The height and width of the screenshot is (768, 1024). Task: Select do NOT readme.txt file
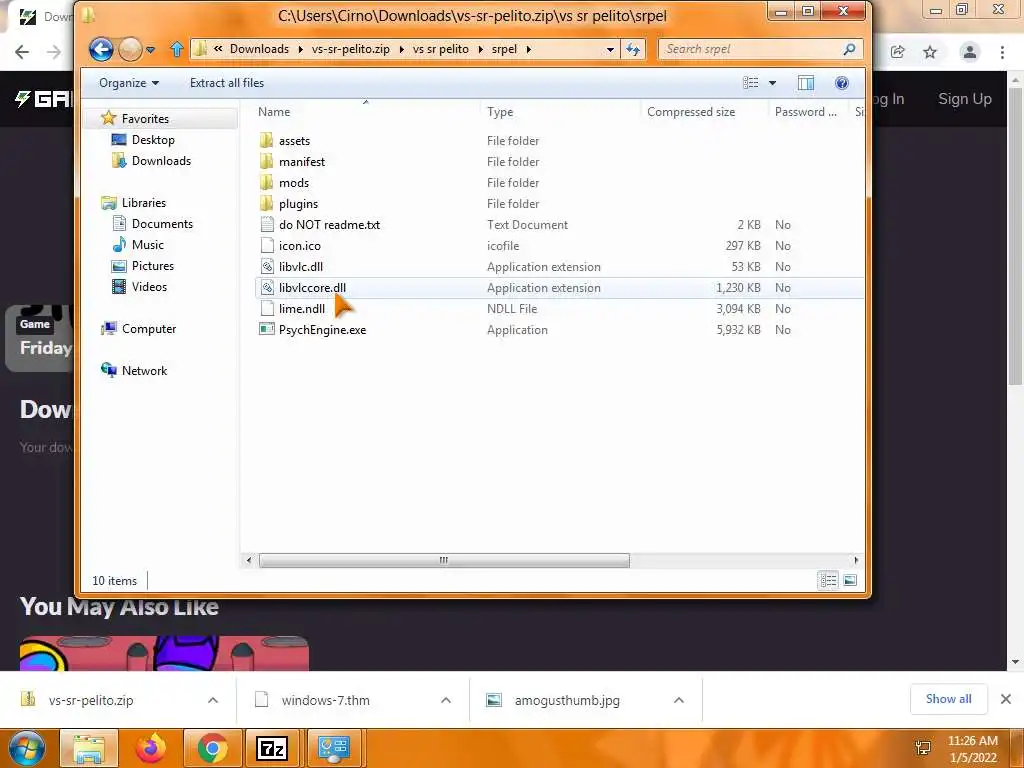[329, 225]
